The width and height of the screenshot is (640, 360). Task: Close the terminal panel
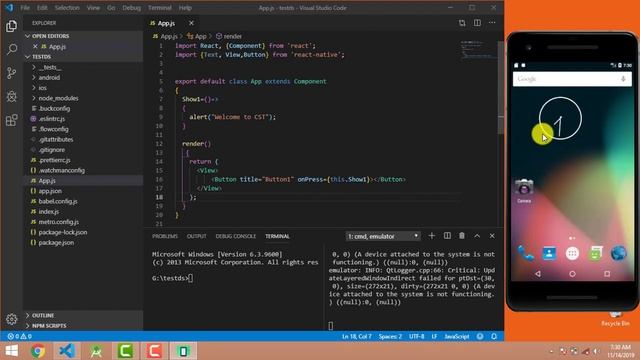[492, 236]
